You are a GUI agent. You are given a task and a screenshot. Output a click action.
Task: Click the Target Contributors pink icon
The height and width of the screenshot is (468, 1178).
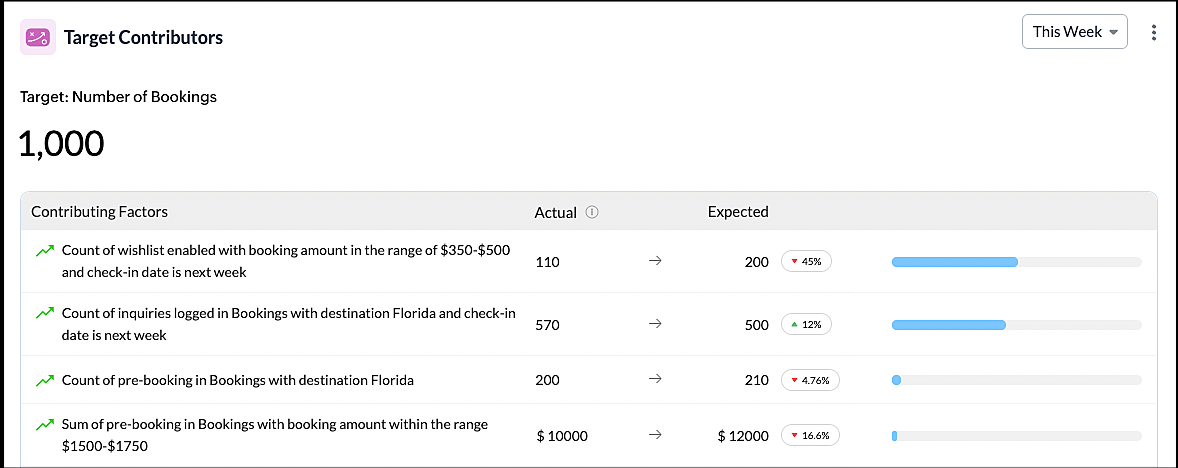38,38
